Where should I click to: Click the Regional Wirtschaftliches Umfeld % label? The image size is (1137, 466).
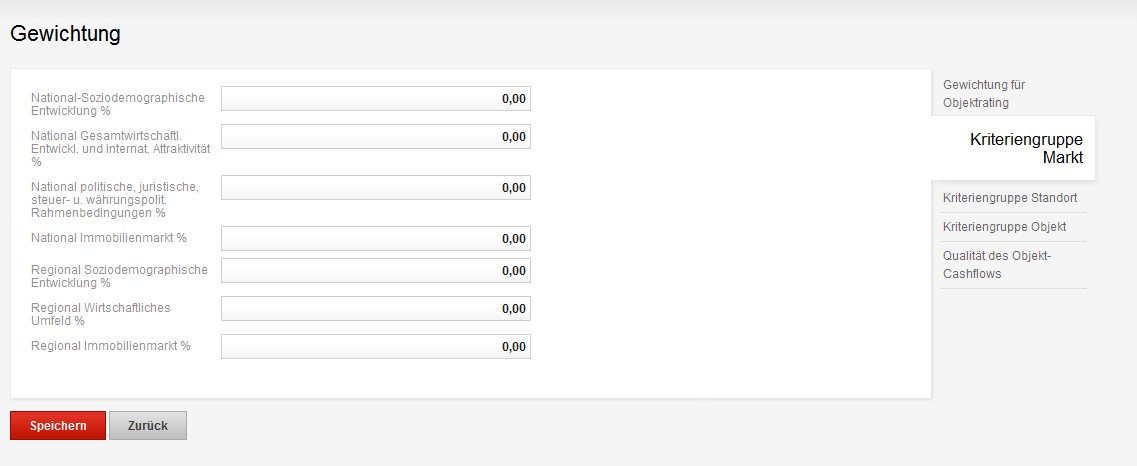point(100,314)
